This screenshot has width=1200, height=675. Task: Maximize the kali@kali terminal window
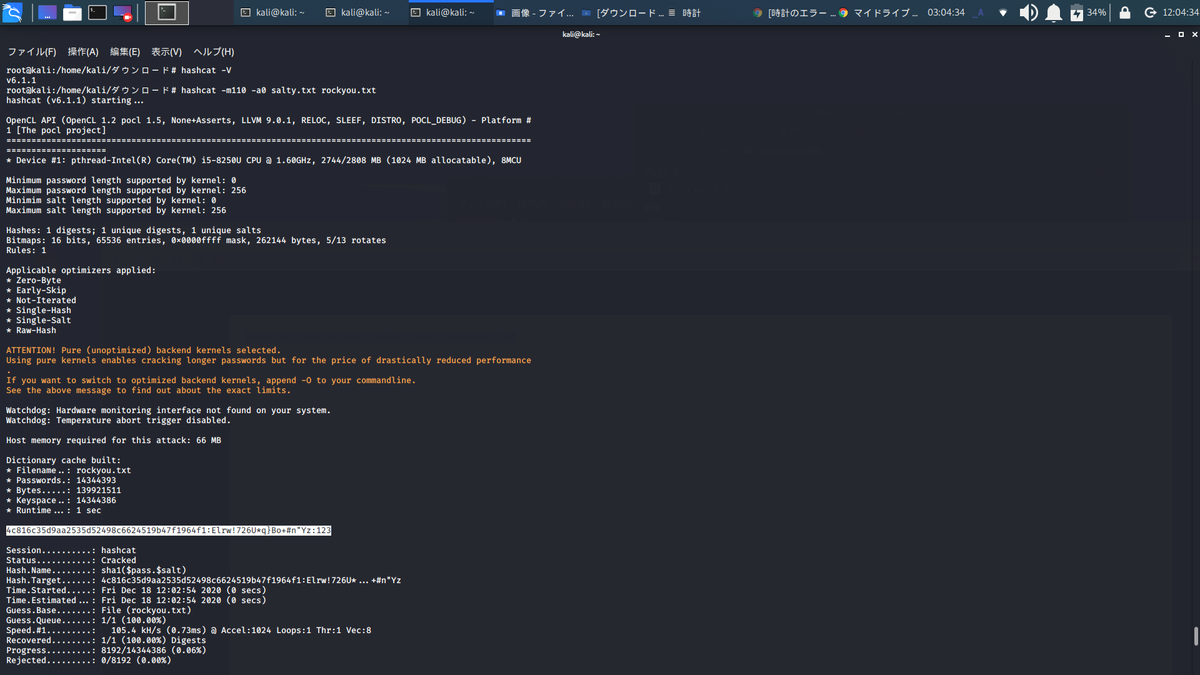tap(1180, 34)
